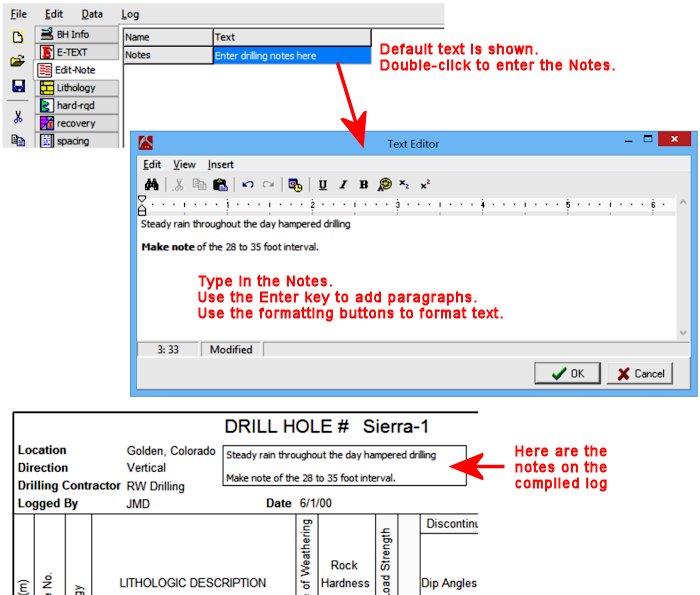Viewport: 700px width, 595px height.
Task: Open the Insert menu in Text Editor
Action: (x=221, y=164)
